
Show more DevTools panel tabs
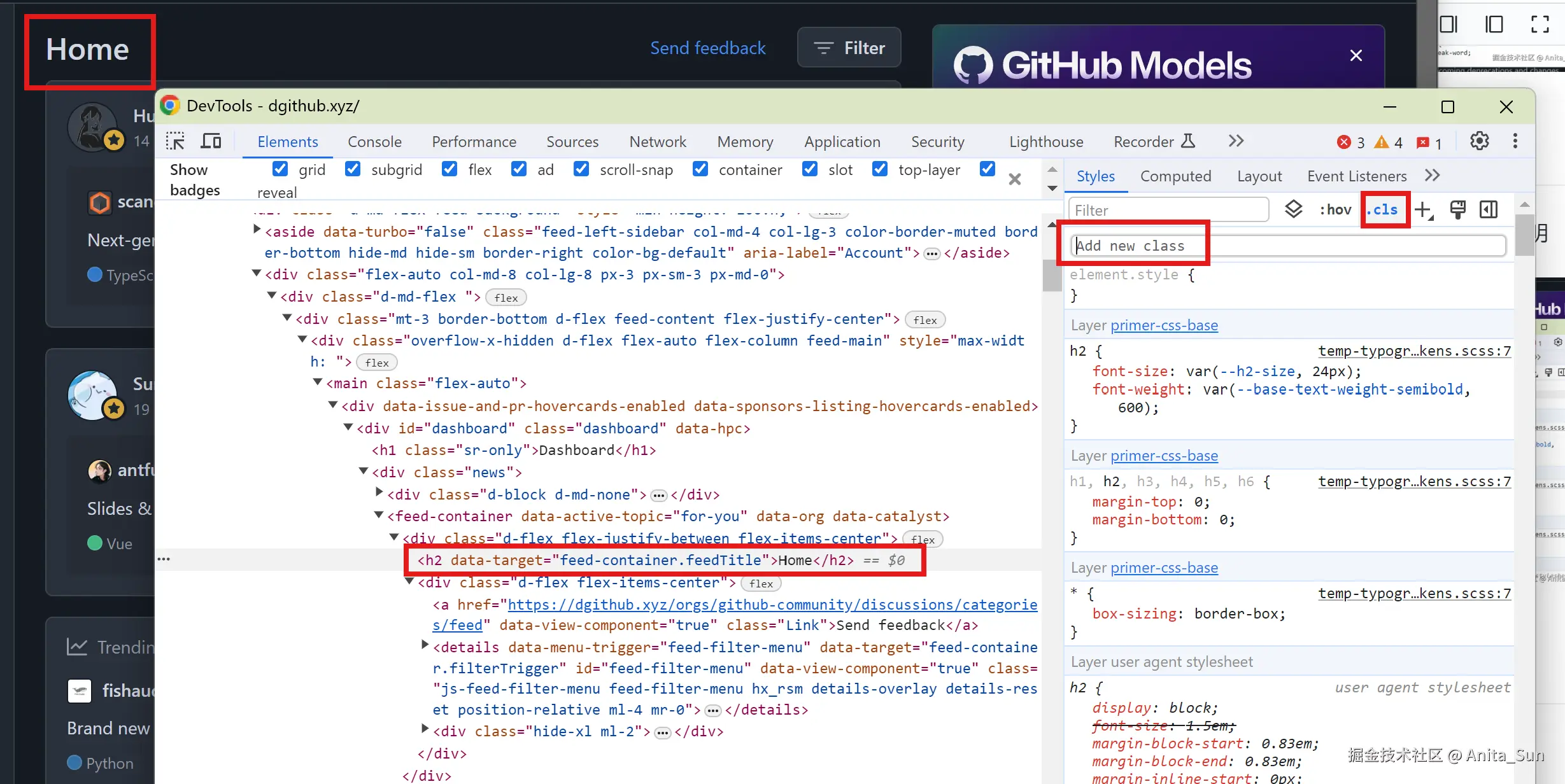(1236, 141)
